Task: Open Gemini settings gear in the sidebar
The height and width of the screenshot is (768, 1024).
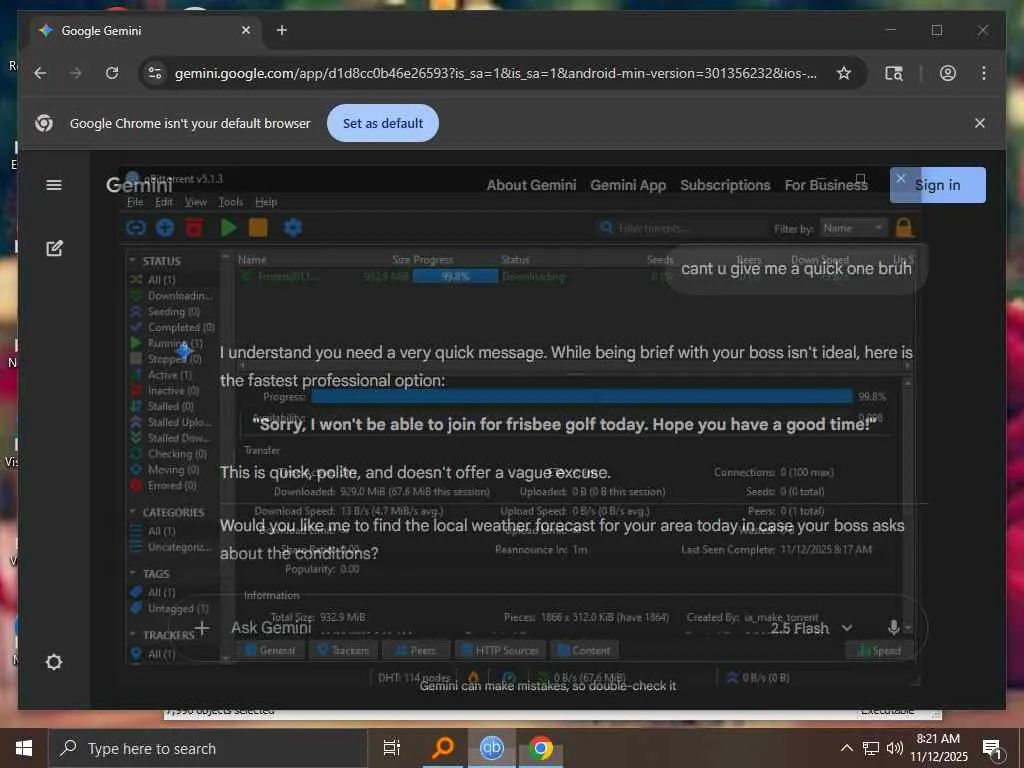Action: coord(54,662)
